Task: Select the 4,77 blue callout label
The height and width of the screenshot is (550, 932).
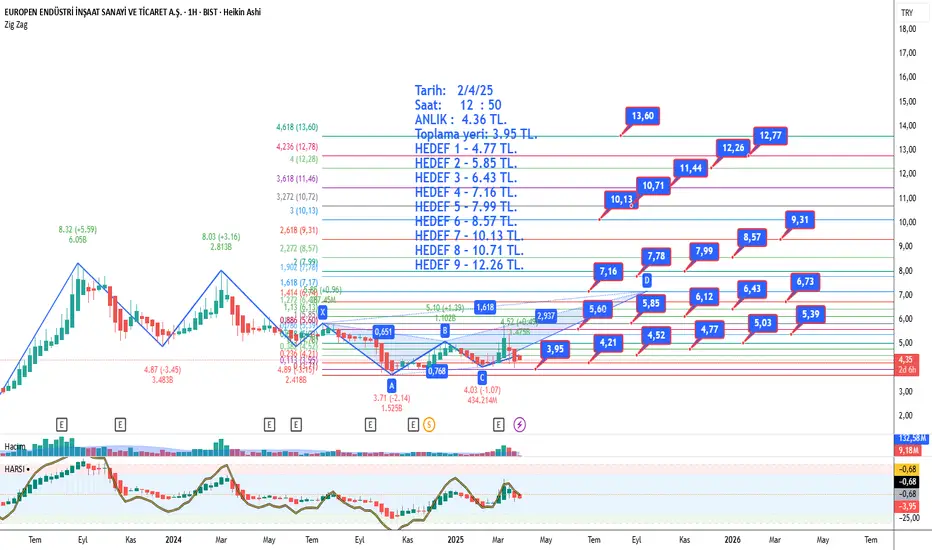Action: [x=709, y=329]
